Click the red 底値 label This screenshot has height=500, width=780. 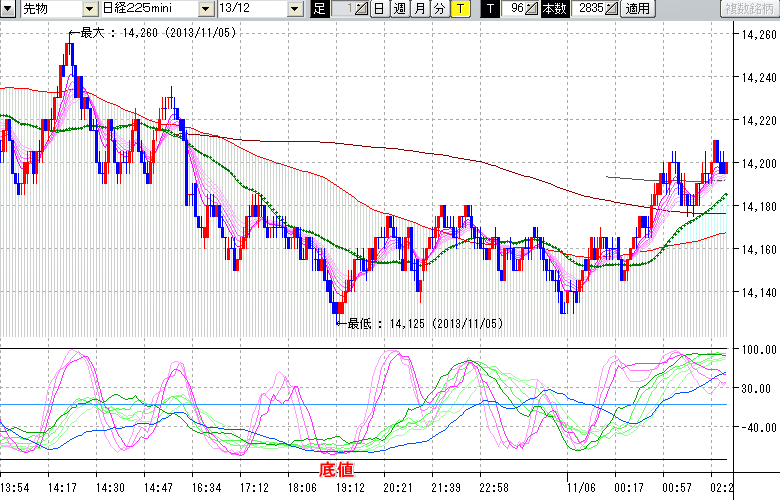point(335,468)
